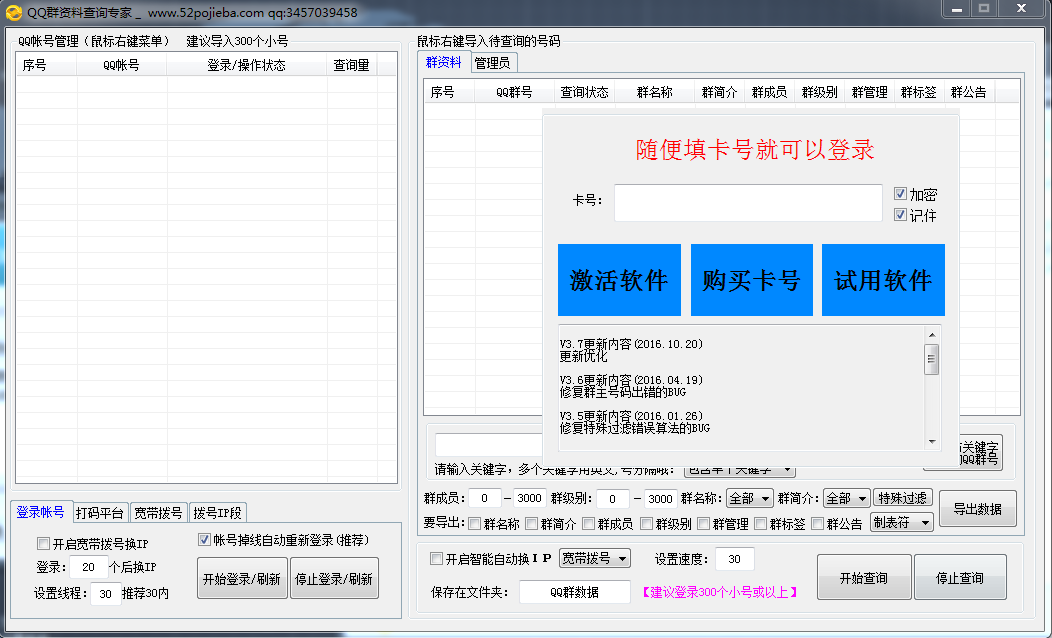Image resolution: width=1052 pixels, height=638 pixels.
Task: Click the 群公告 column header
Action: pos(969,93)
